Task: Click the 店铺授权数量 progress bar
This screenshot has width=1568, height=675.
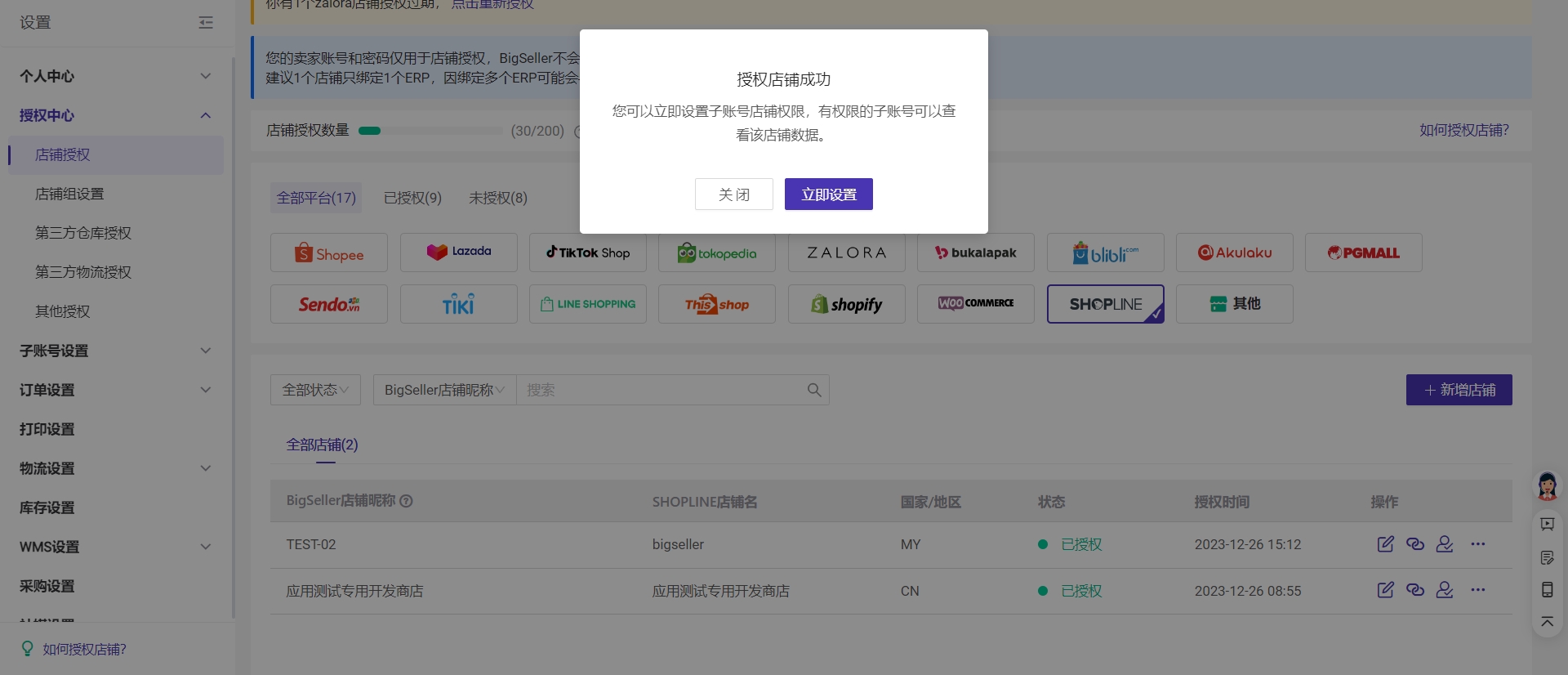Action: click(430, 131)
